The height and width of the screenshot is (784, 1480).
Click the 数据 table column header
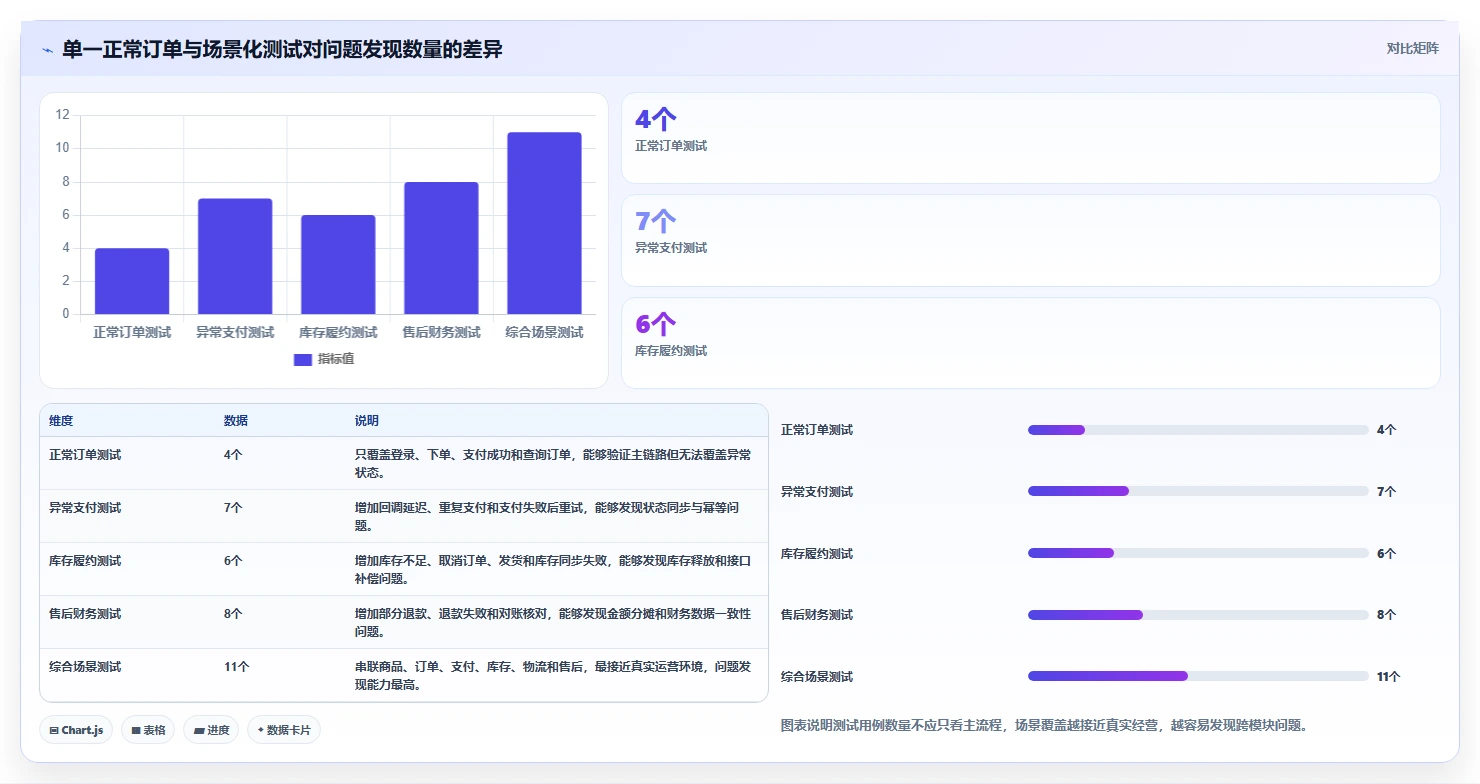pos(236,421)
